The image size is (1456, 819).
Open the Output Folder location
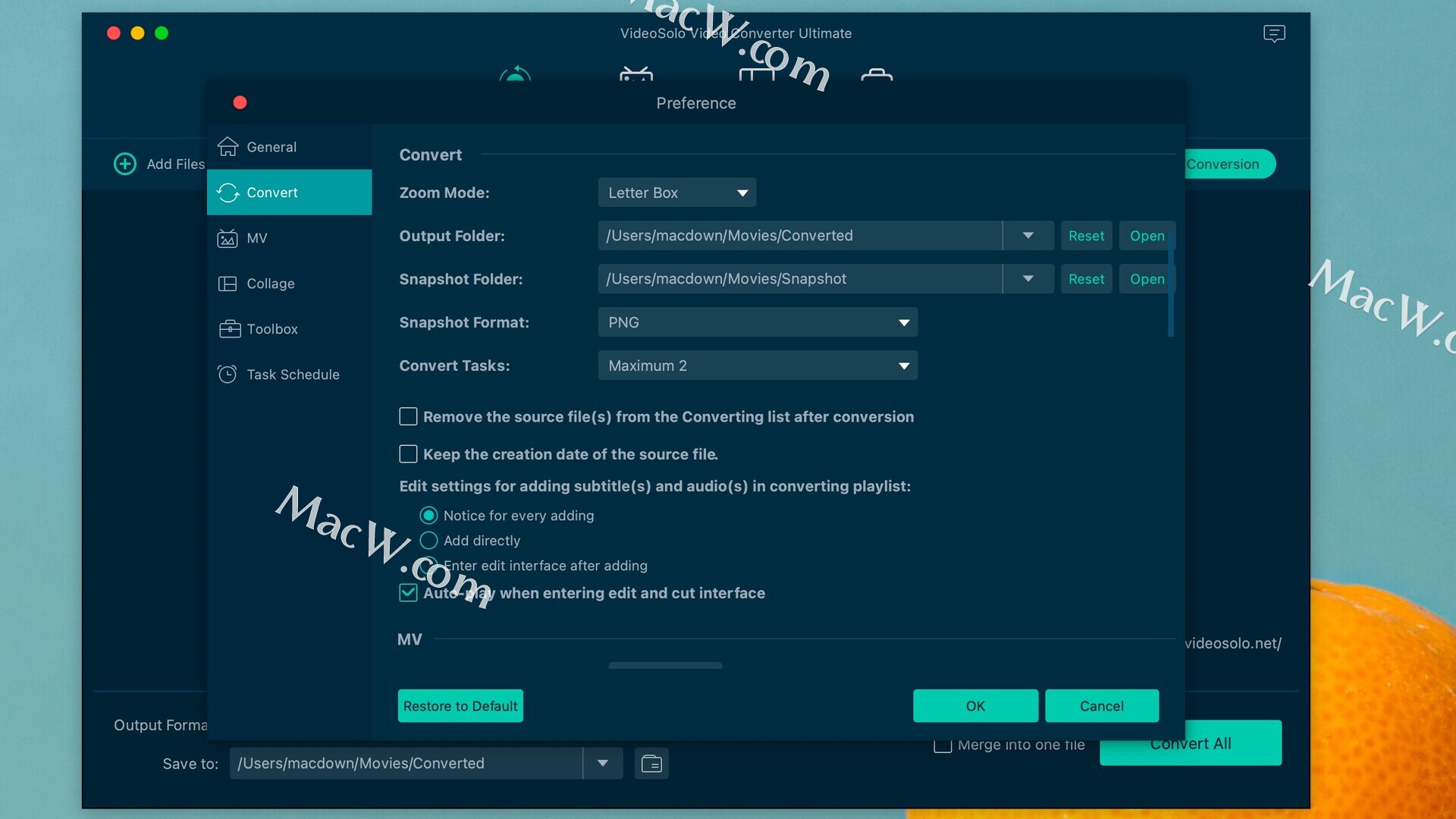1147,236
